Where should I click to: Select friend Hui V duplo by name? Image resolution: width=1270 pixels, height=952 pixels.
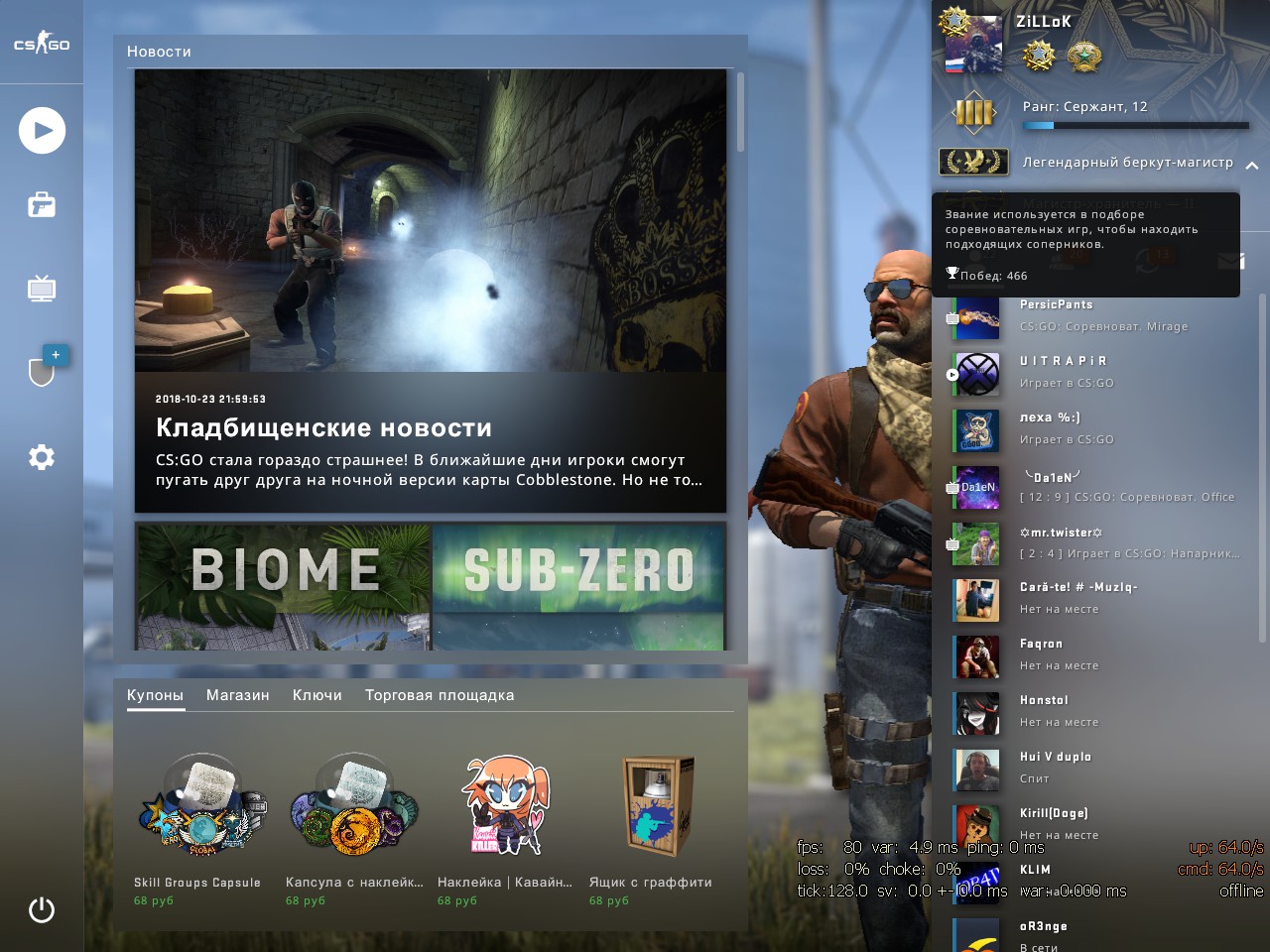pos(1056,757)
